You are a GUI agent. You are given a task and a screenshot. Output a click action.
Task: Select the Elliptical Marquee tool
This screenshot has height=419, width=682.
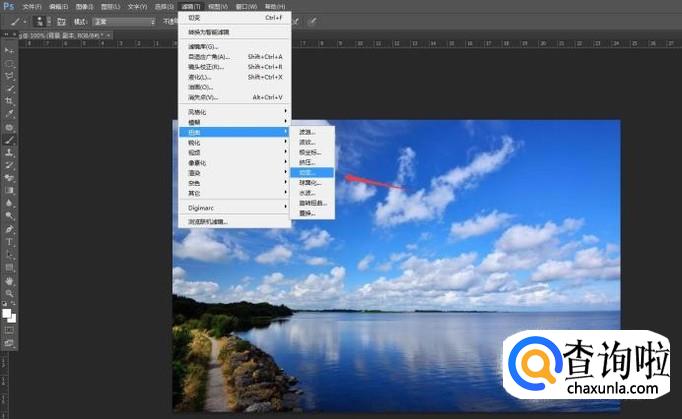(x=9, y=64)
